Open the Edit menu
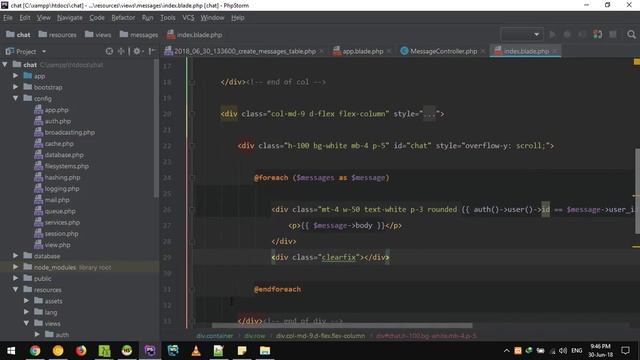640x360 pixels. click(x=25, y=18)
